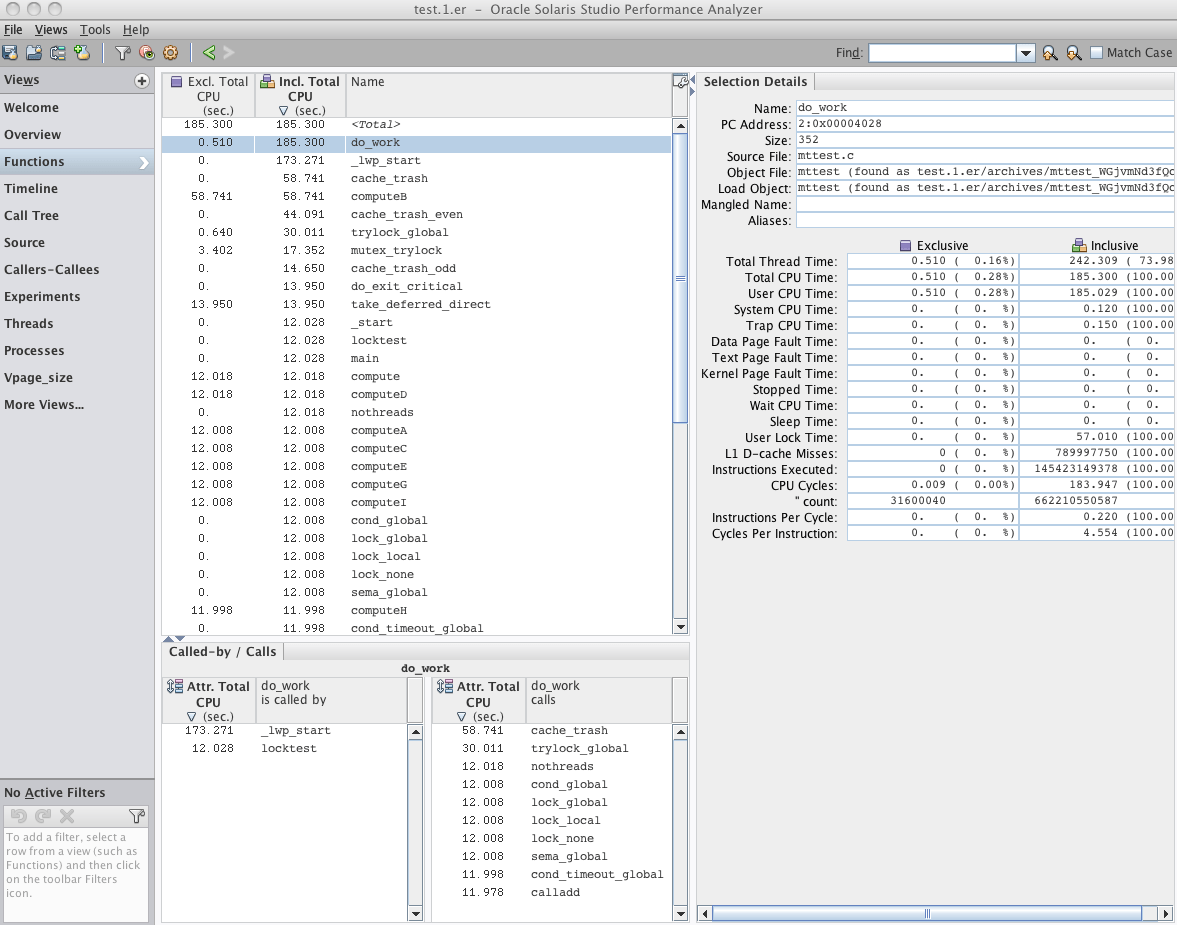The image size is (1177, 925).
Task: Select the Called-by / Calls tab
Action: [x=222, y=652]
